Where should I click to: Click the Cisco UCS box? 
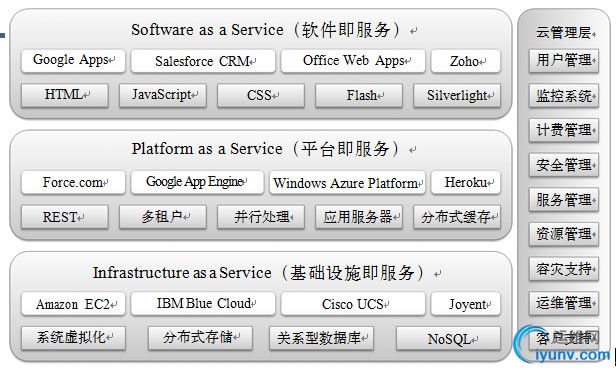pos(353,303)
